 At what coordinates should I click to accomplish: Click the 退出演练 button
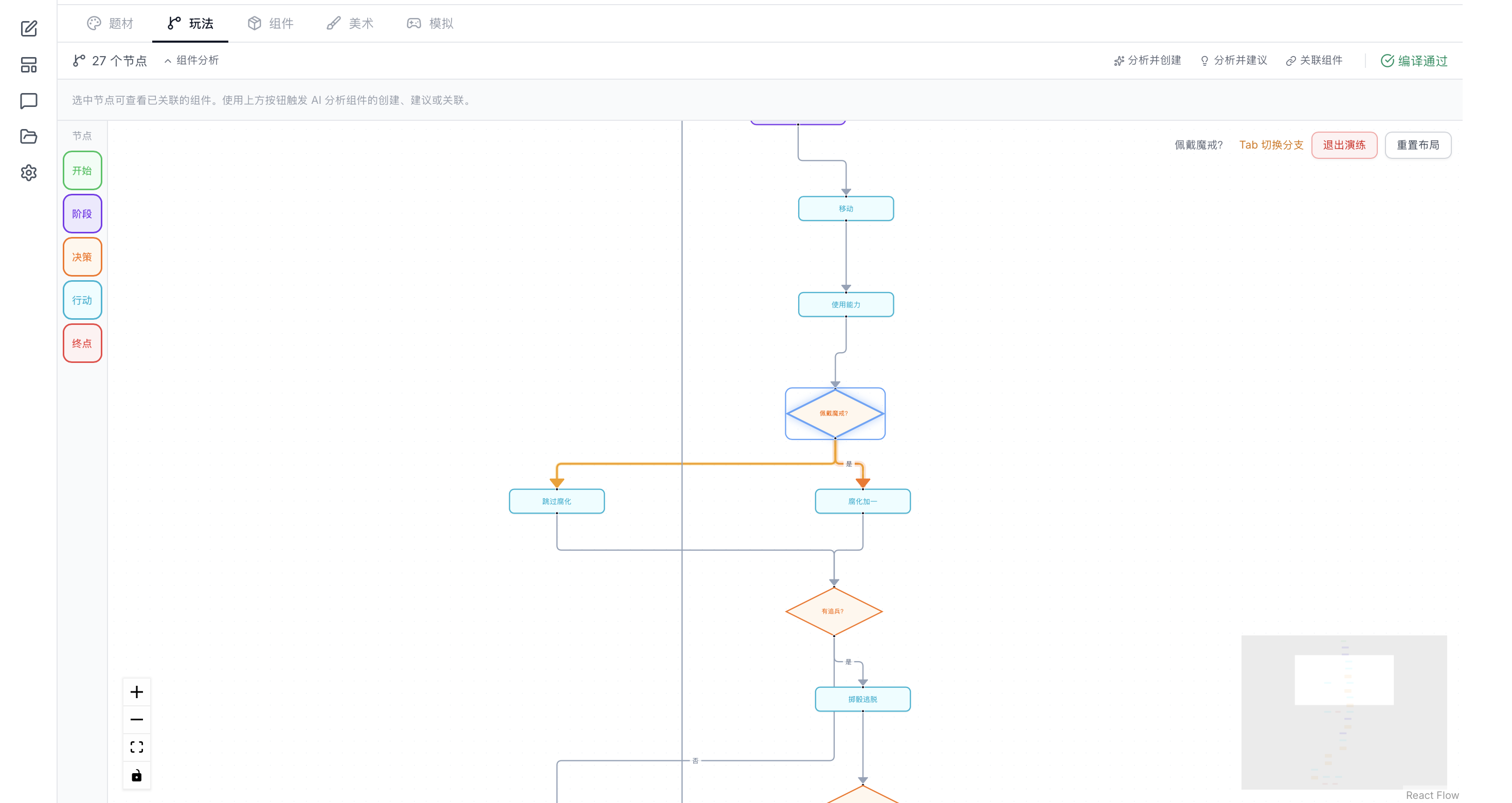[1344, 145]
